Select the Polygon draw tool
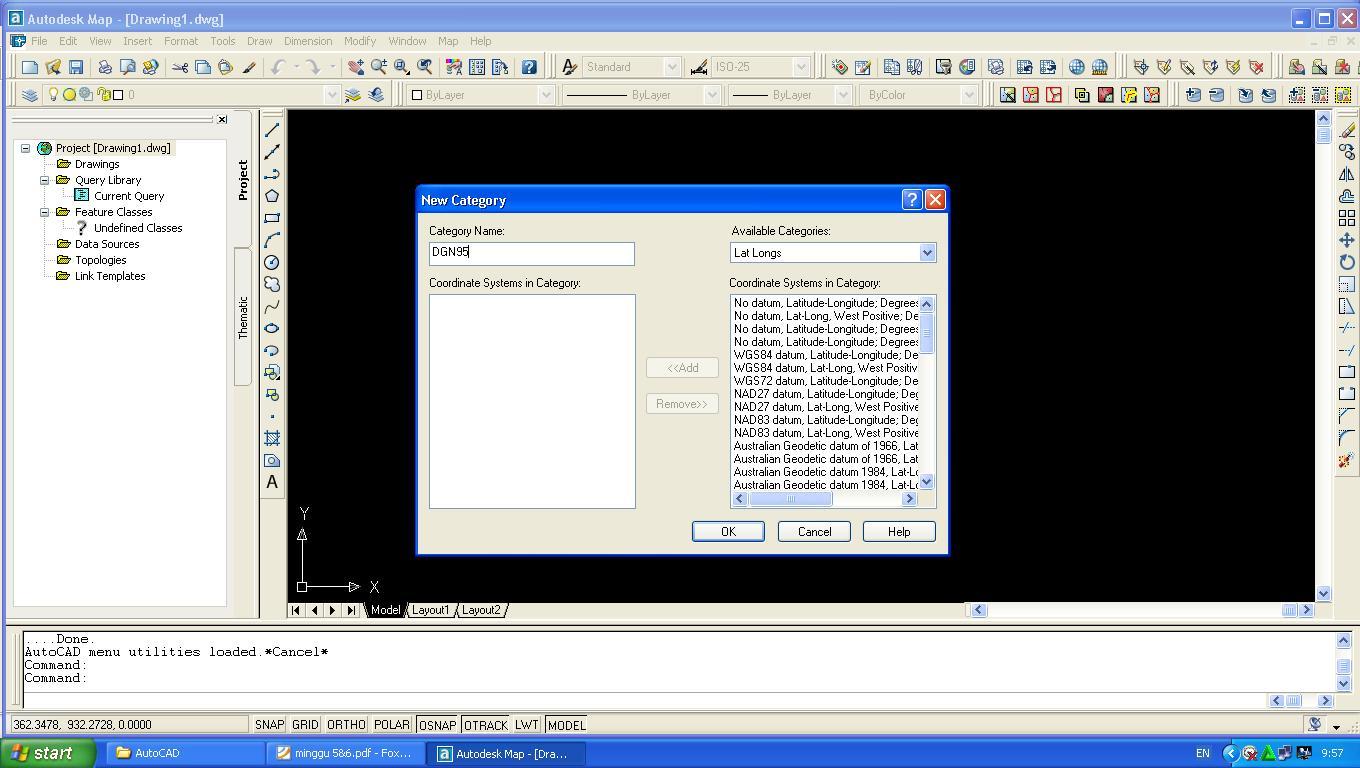This screenshot has height=768, width=1360. pos(272,196)
